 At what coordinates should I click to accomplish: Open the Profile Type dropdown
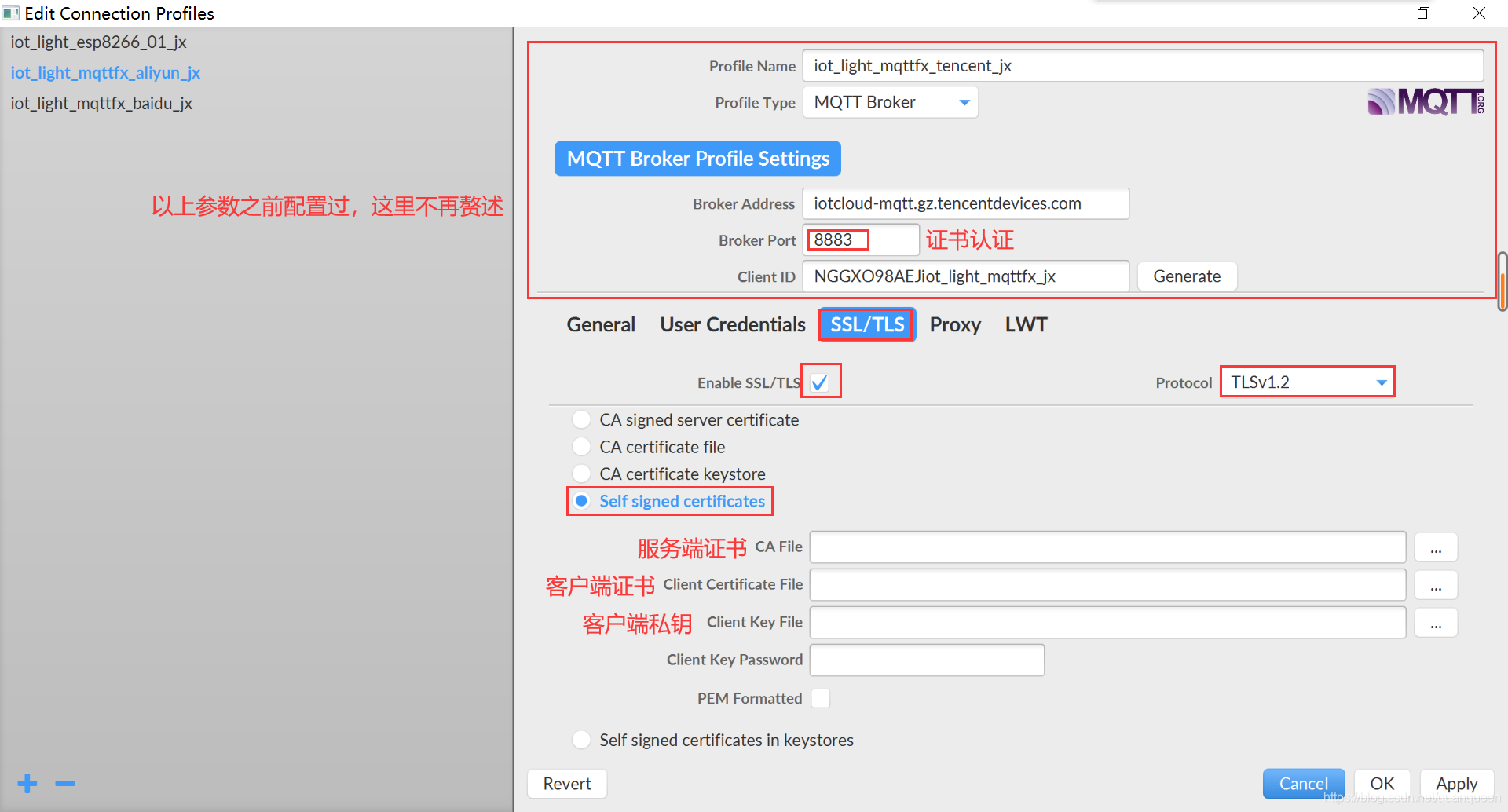tap(891, 102)
